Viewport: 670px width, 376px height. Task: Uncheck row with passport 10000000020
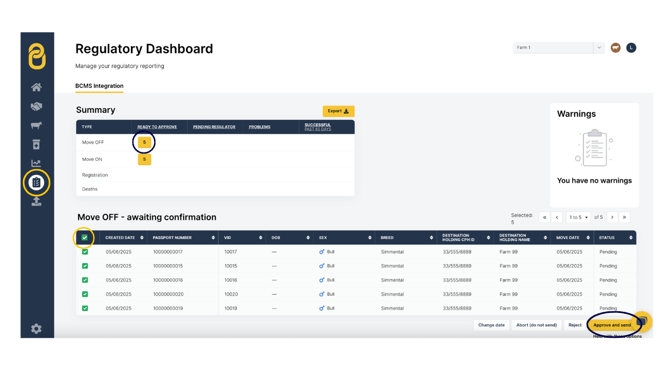coord(85,294)
